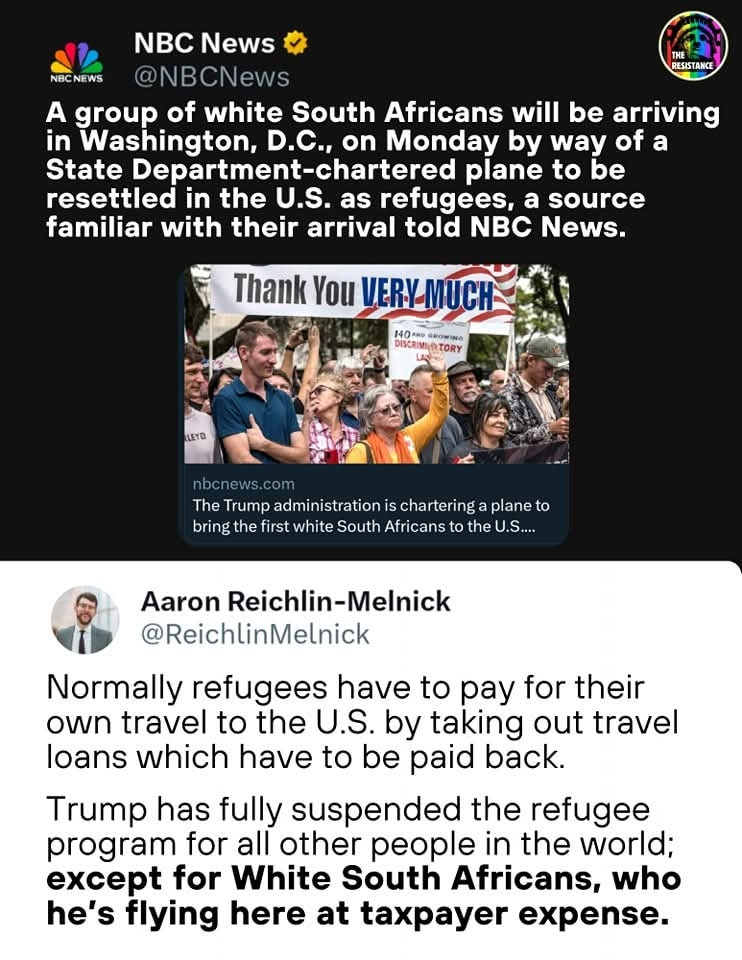742x960 pixels.
Task: Click the nbcnews.com link domain
Action: (x=244, y=484)
